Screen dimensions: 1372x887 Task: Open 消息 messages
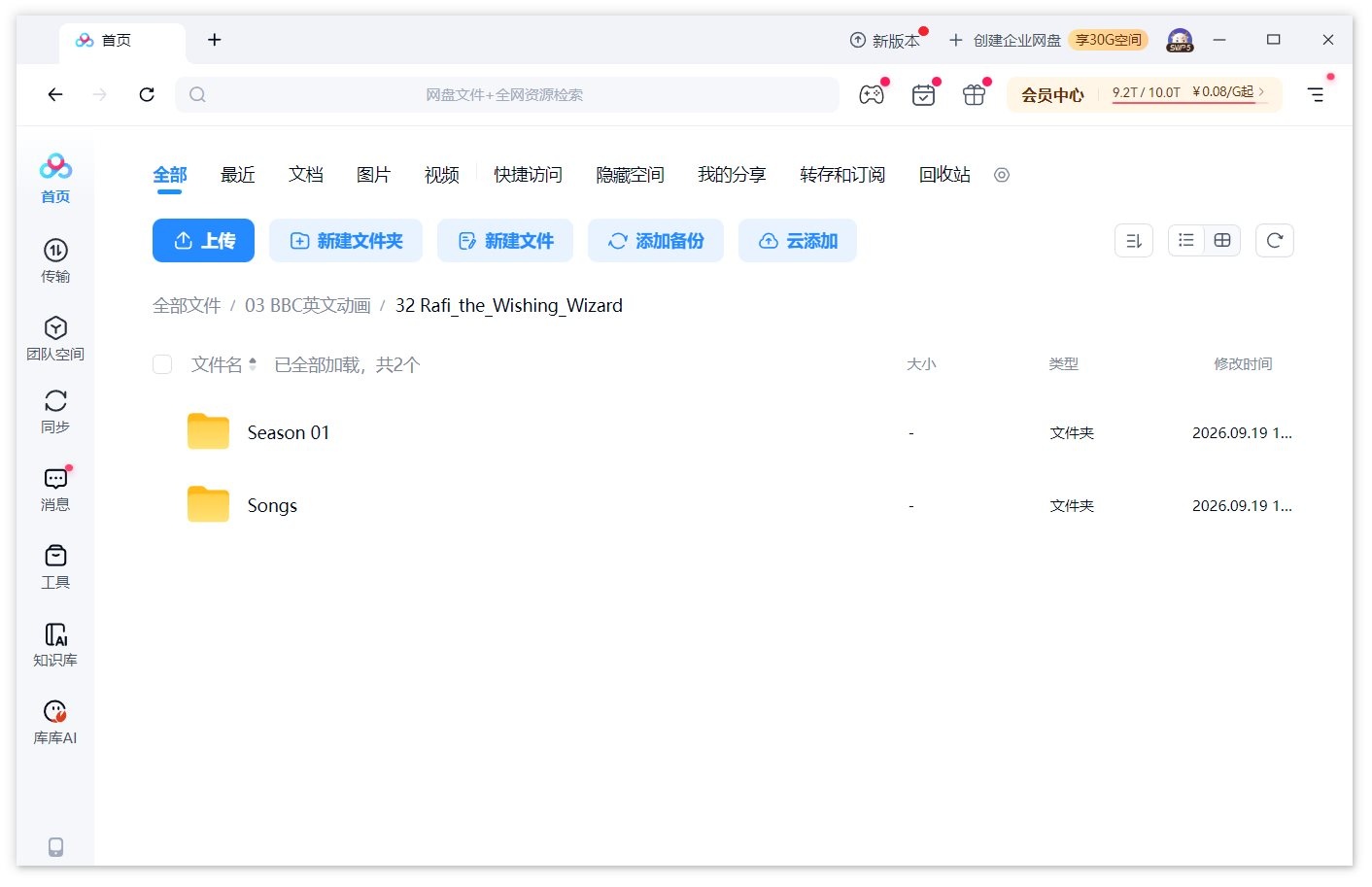55,490
